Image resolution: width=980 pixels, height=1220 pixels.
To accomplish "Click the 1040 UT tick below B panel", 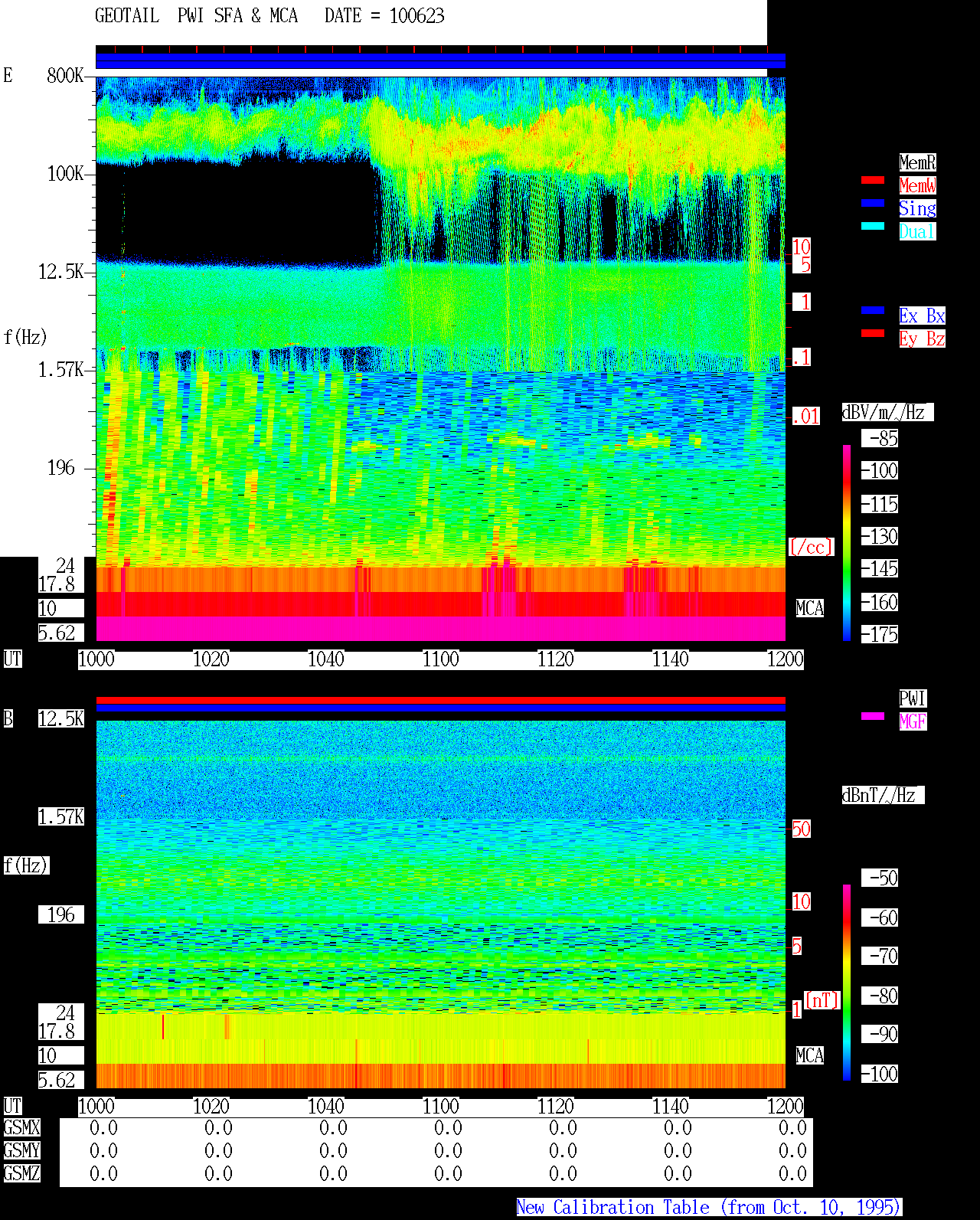I will [x=326, y=1107].
